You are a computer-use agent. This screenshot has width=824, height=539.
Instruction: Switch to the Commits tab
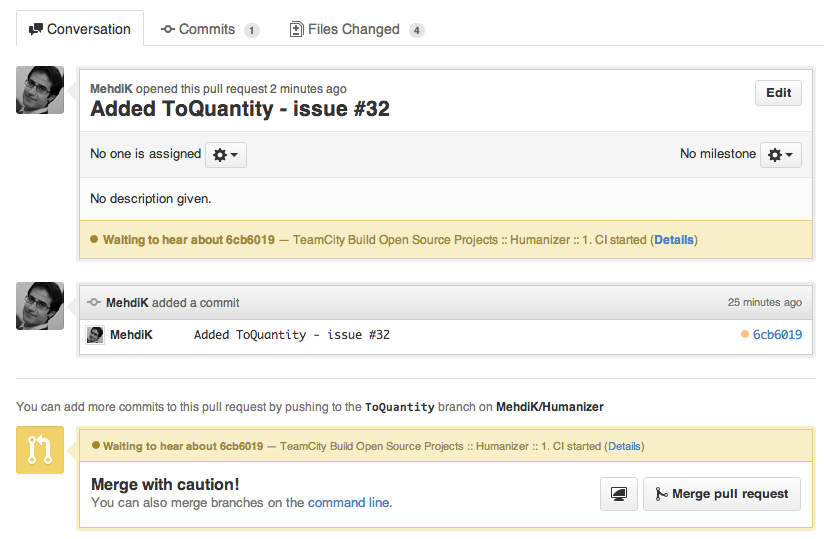[209, 29]
